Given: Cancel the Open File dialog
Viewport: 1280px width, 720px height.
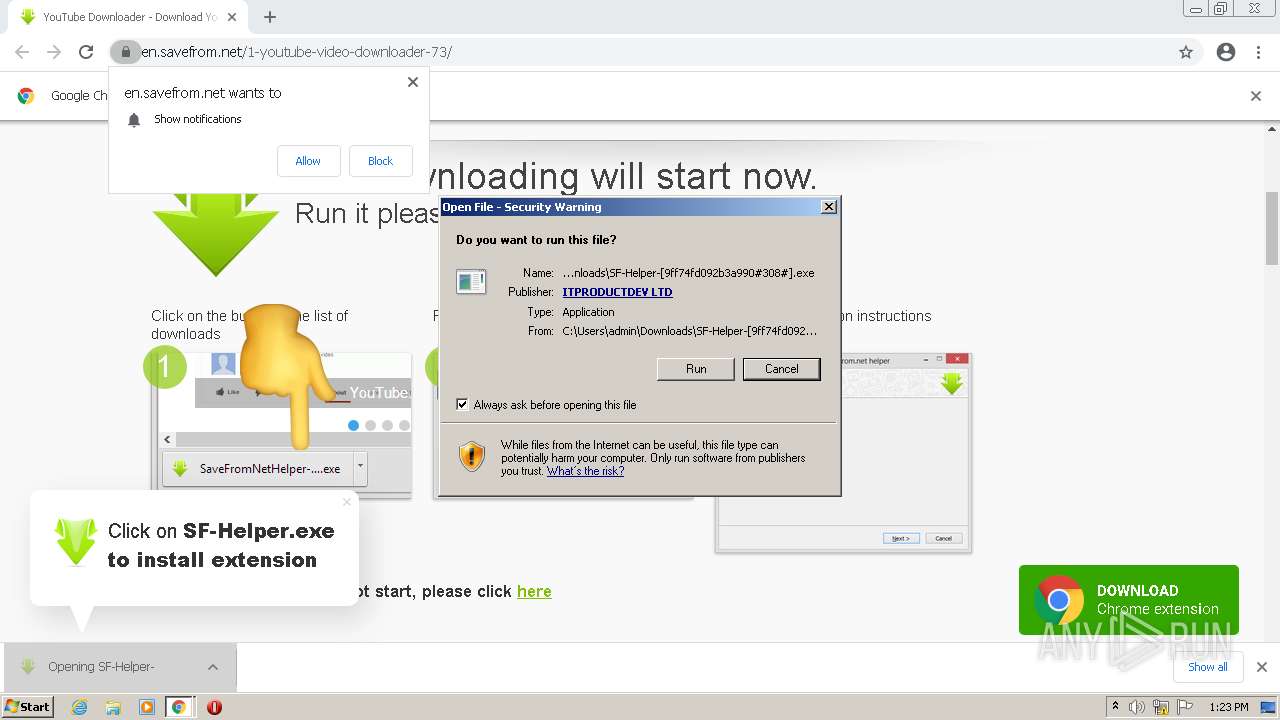Looking at the screenshot, I should [782, 369].
